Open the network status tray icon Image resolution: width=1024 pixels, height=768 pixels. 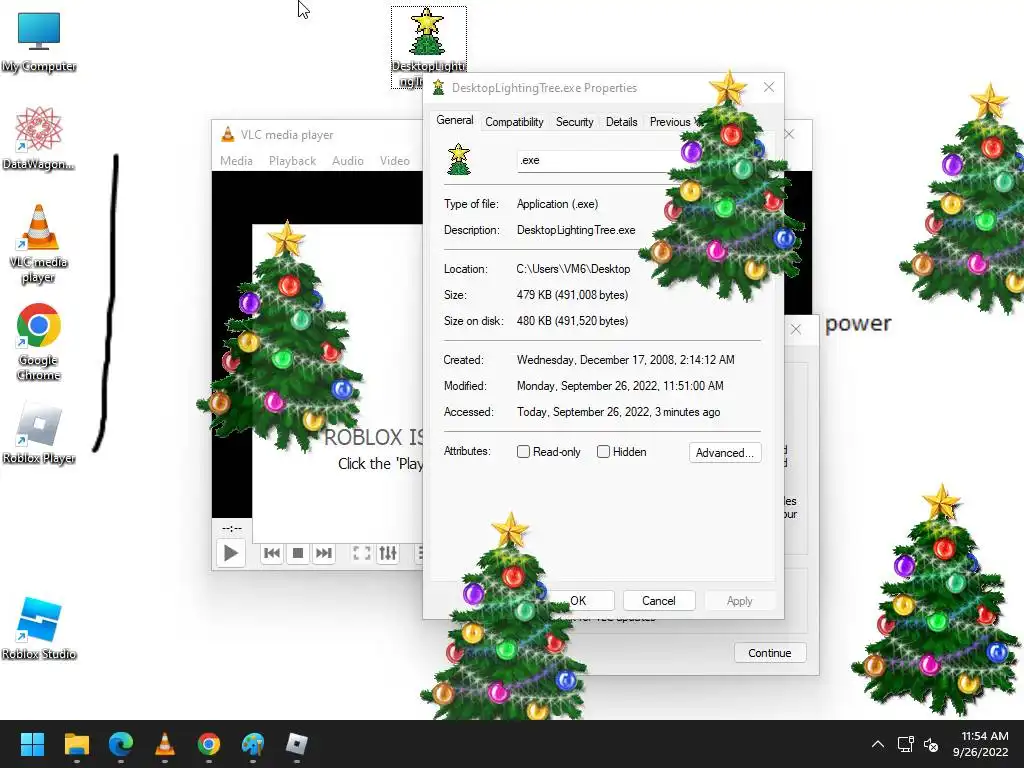coord(905,744)
